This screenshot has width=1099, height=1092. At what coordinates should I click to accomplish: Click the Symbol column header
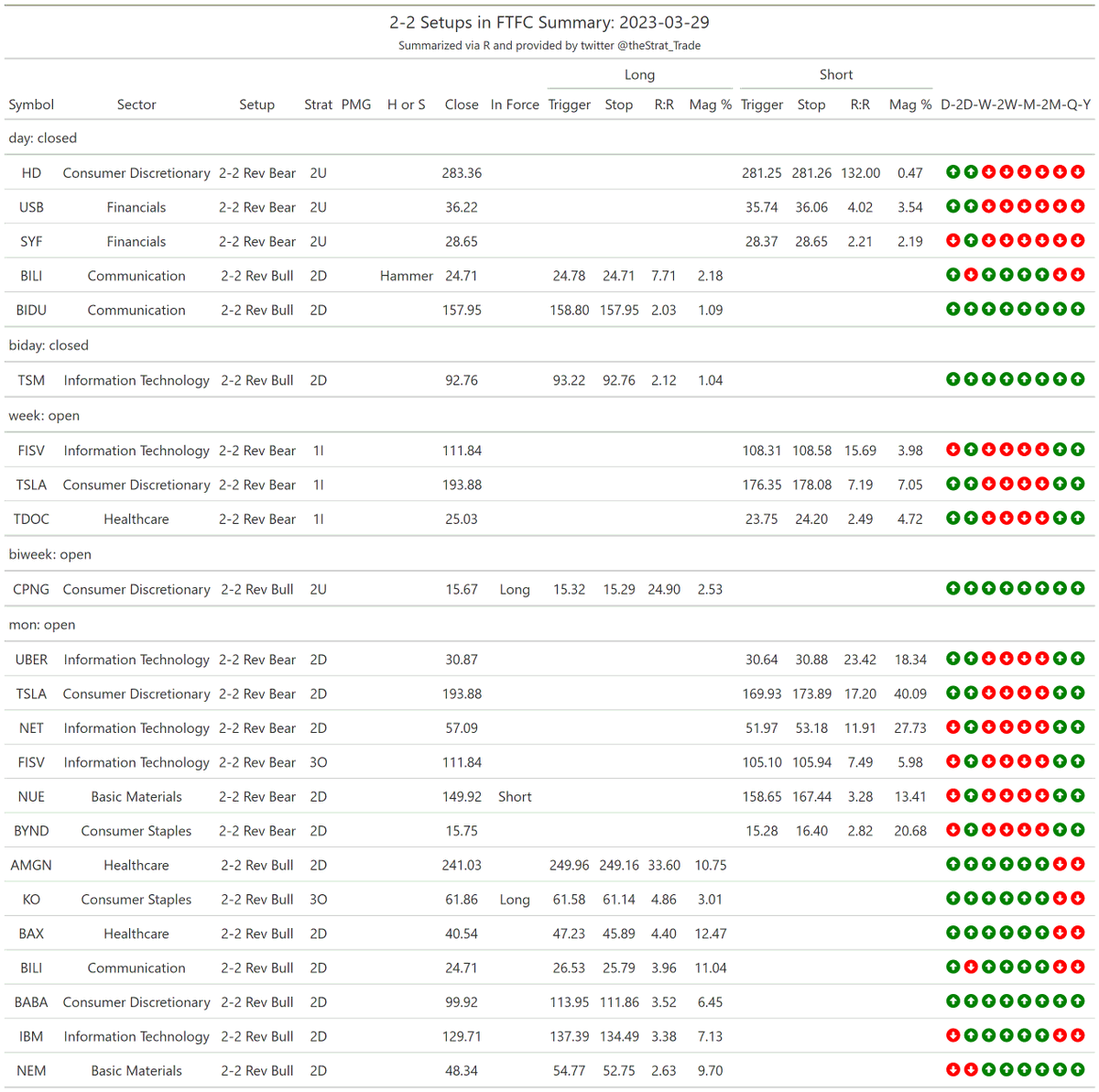(x=31, y=104)
